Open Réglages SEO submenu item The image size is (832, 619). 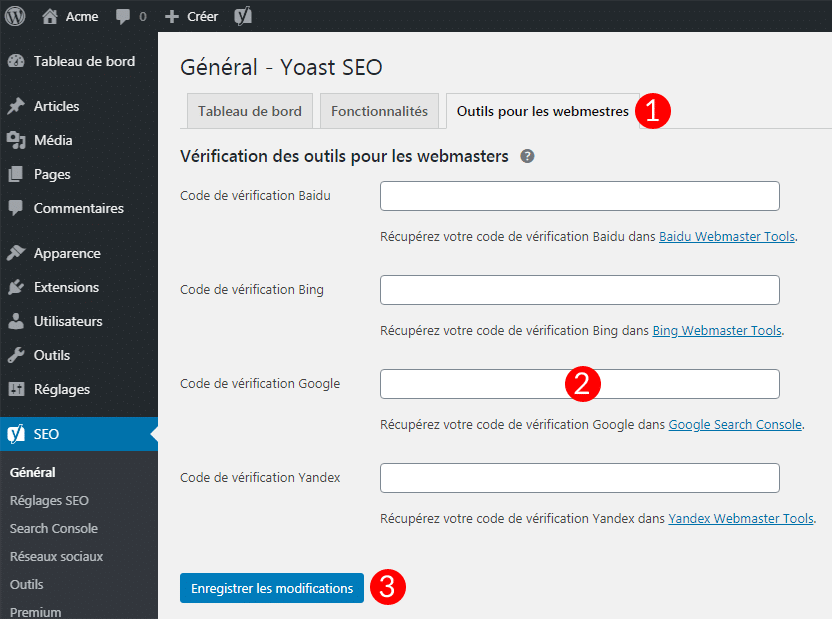pos(49,500)
